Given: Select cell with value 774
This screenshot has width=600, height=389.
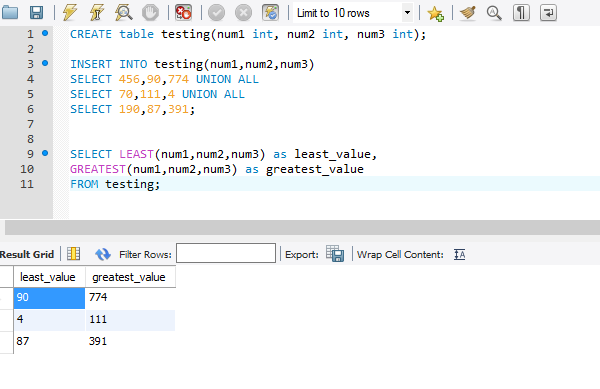Looking at the screenshot, I should [130, 298].
